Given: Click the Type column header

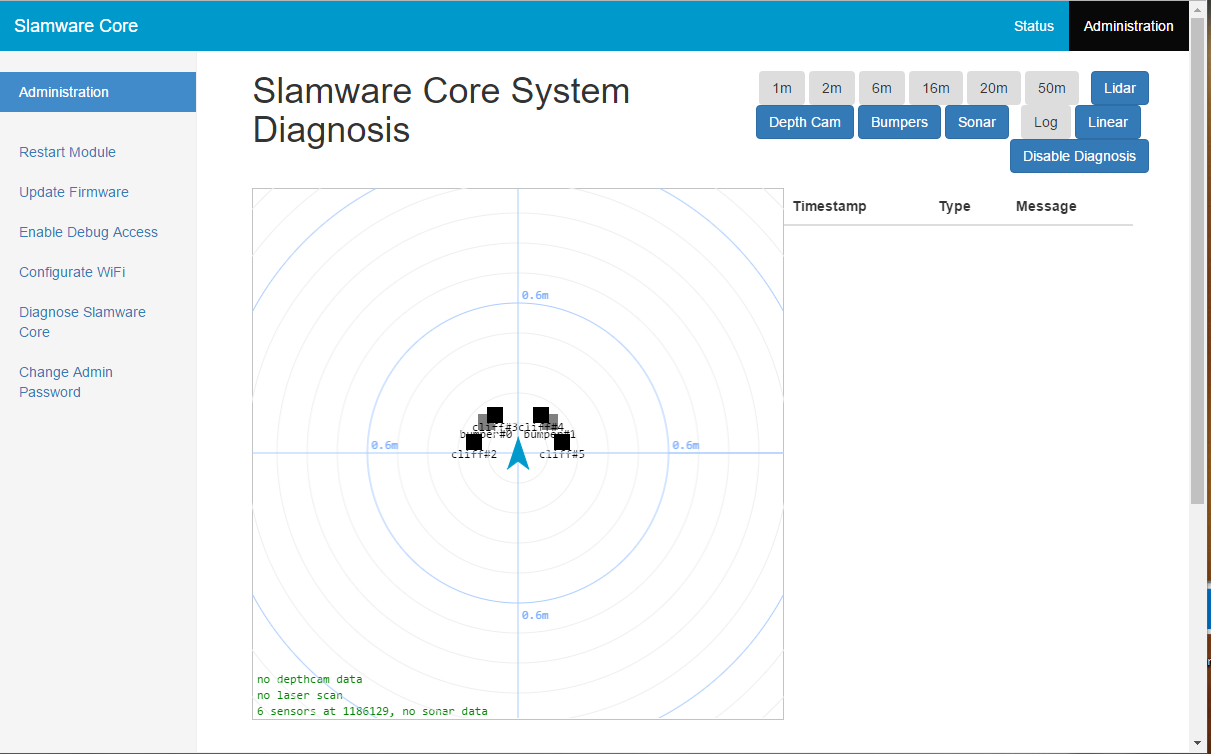Looking at the screenshot, I should pos(955,206).
